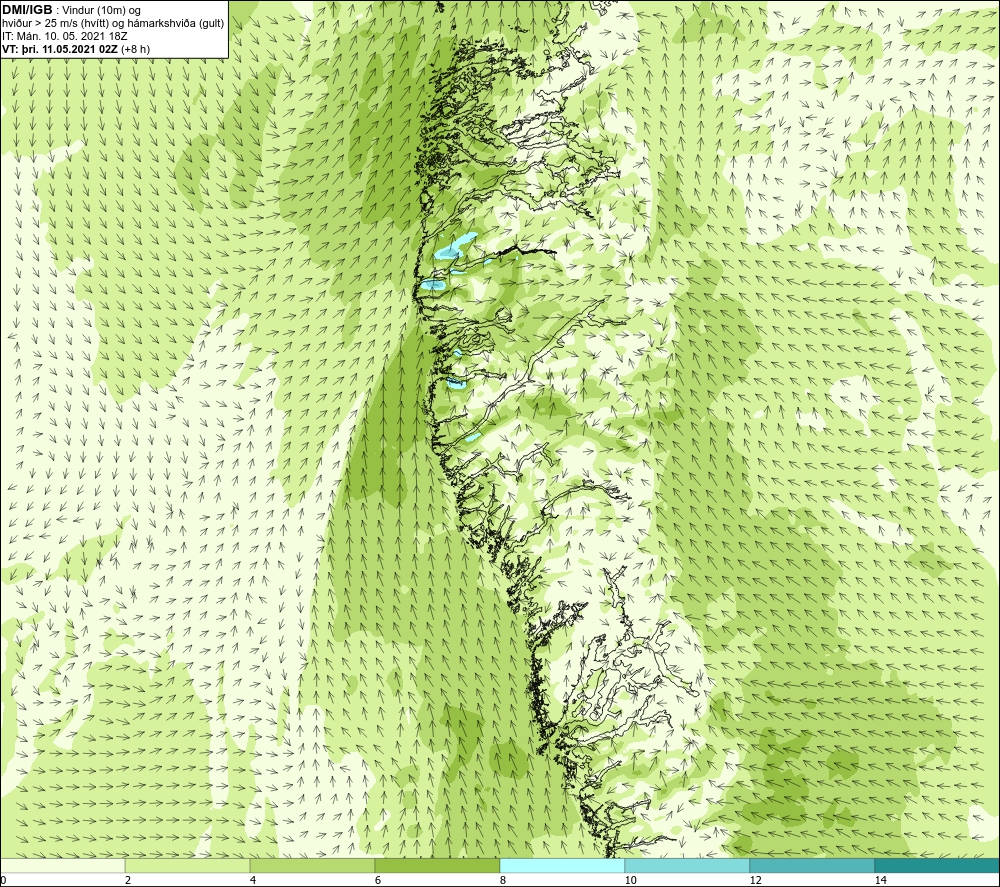
Task: Click the scale label "12"
Action: point(755,880)
